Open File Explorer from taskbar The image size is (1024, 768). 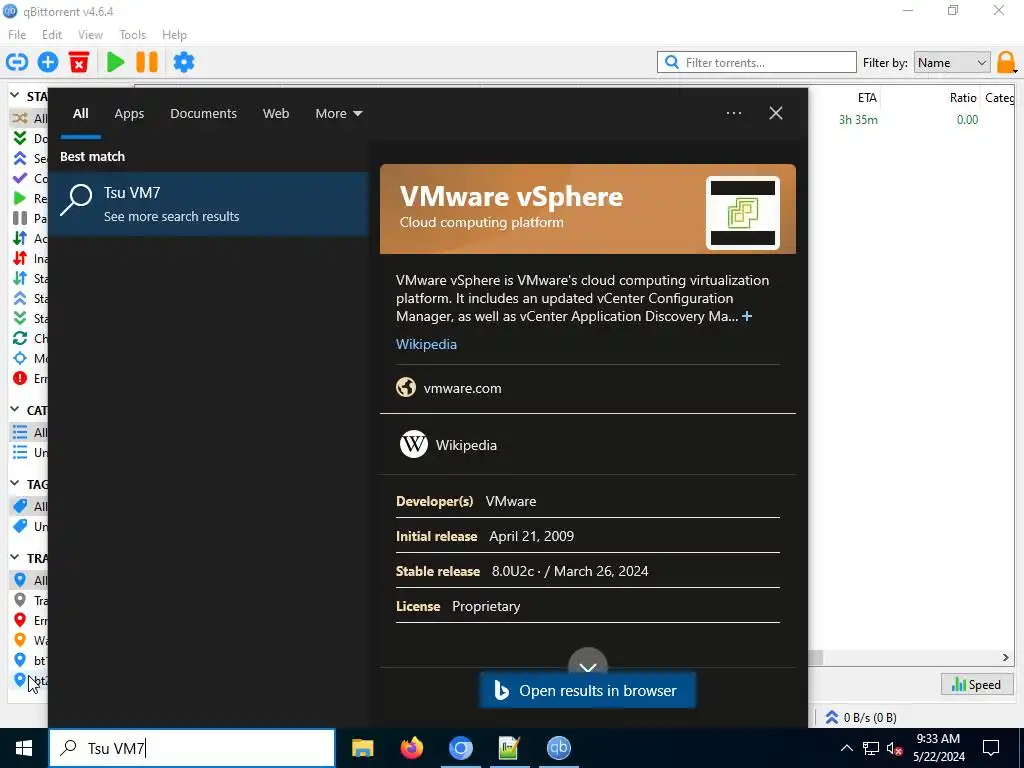pyautogui.click(x=362, y=748)
